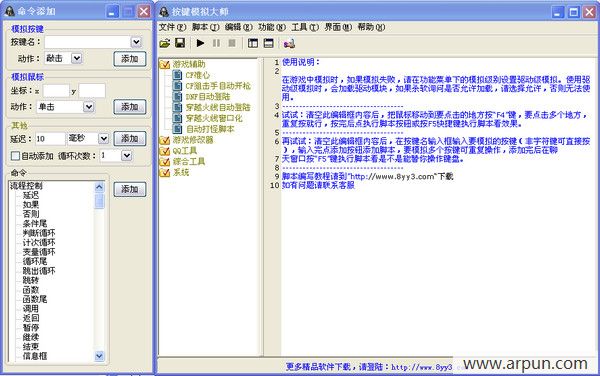
Task: Open the 毫秒 delay unit dropdown
Action: (103, 138)
